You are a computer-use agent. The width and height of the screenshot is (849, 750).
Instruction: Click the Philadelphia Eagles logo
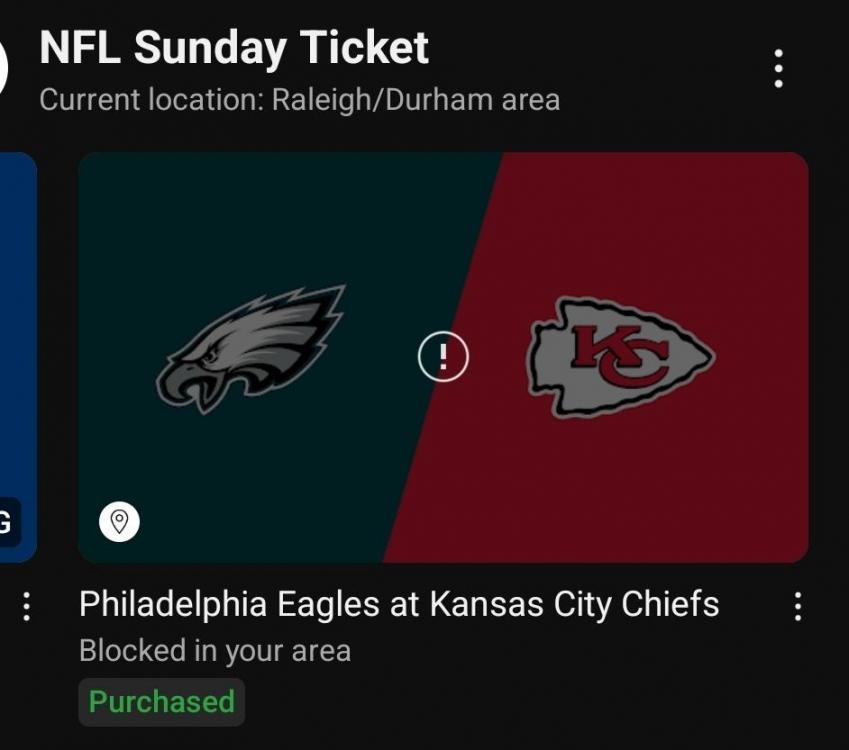pyautogui.click(x=250, y=347)
